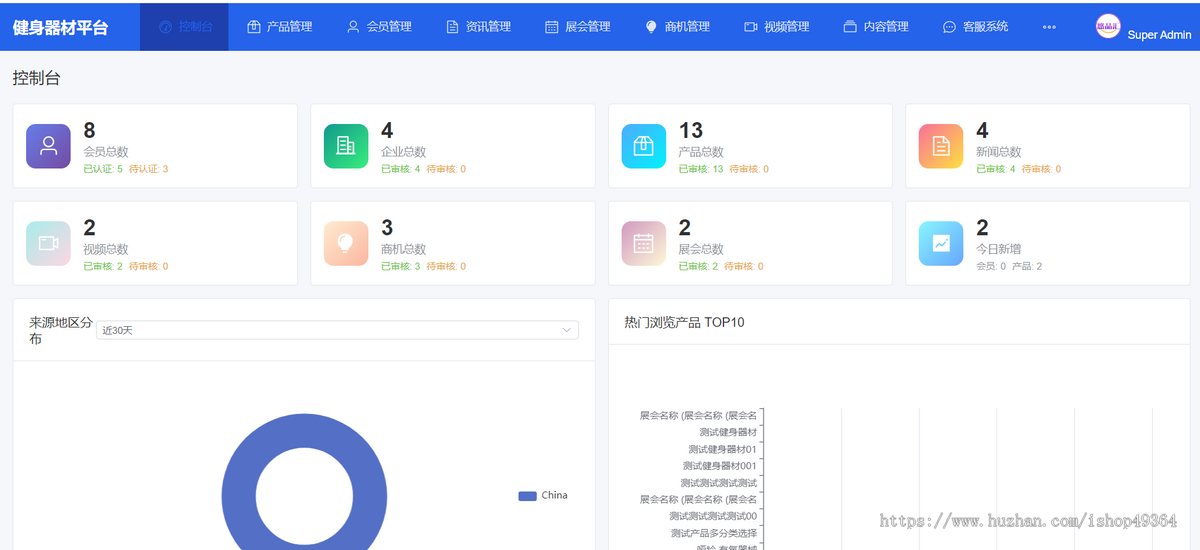The width and height of the screenshot is (1200, 550).
Task: Click the folder icon beside 内容管理
Action: click(x=850, y=27)
